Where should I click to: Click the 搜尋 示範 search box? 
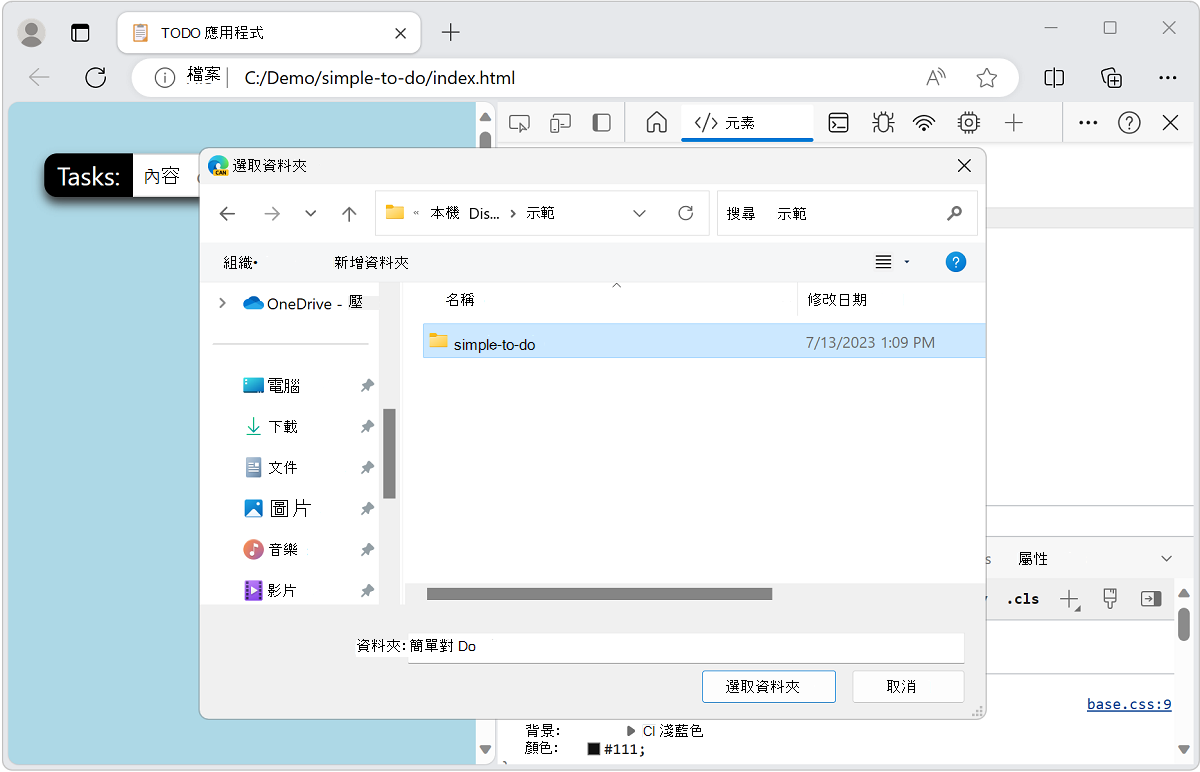click(x=845, y=214)
